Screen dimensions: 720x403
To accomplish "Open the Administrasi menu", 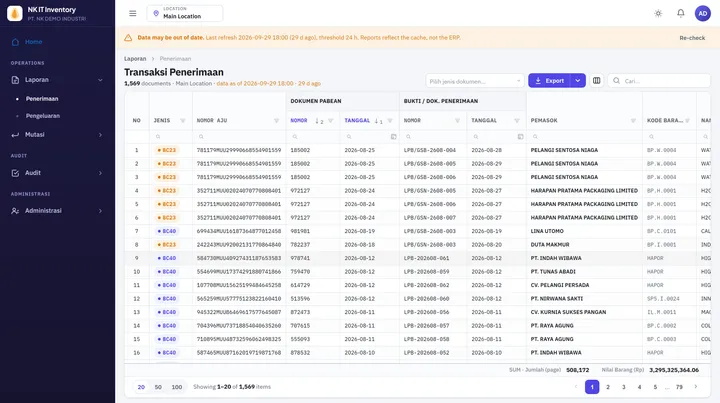I will click(57, 211).
